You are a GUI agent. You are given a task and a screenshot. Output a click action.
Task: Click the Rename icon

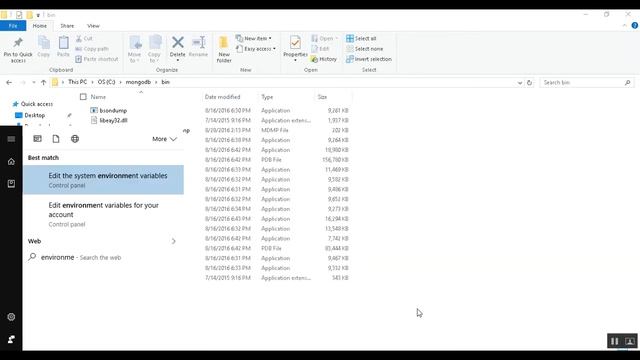199,42
